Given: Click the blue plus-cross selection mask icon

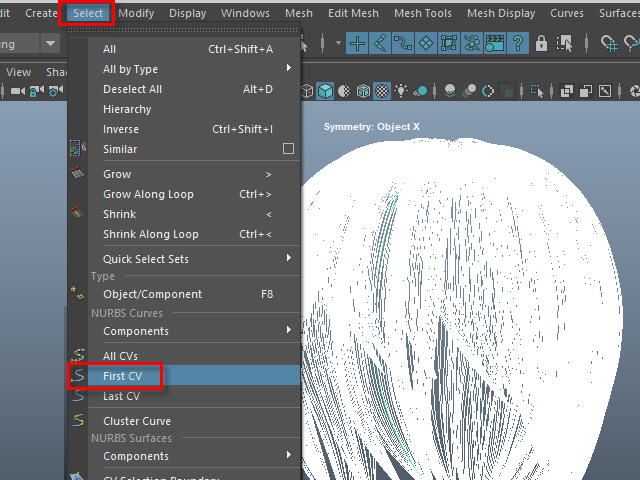Looking at the screenshot, I should click(357, 43).
